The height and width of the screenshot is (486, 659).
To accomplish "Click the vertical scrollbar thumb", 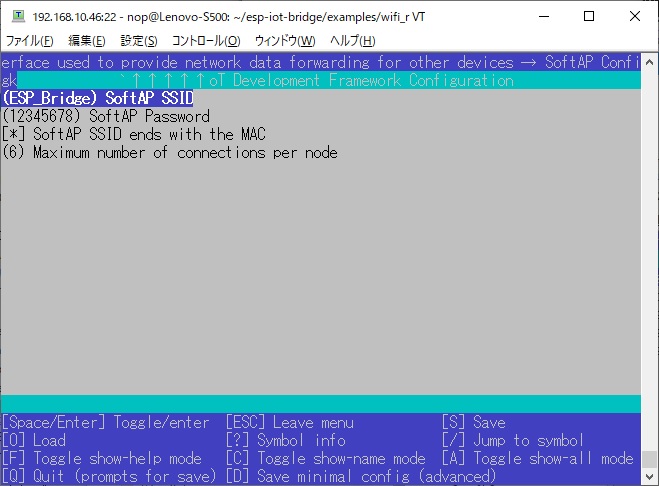I will coord(649,460).
